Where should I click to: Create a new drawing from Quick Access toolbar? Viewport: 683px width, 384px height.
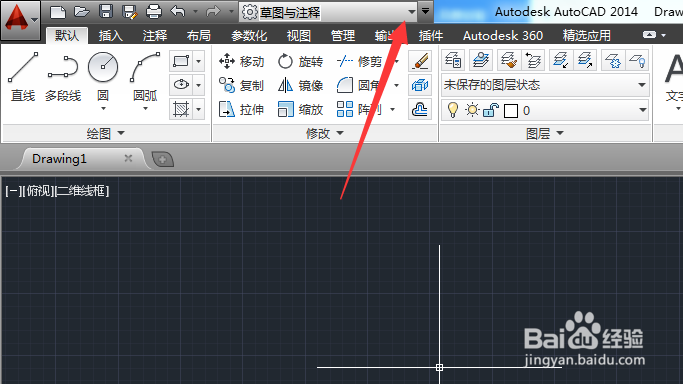58,12
